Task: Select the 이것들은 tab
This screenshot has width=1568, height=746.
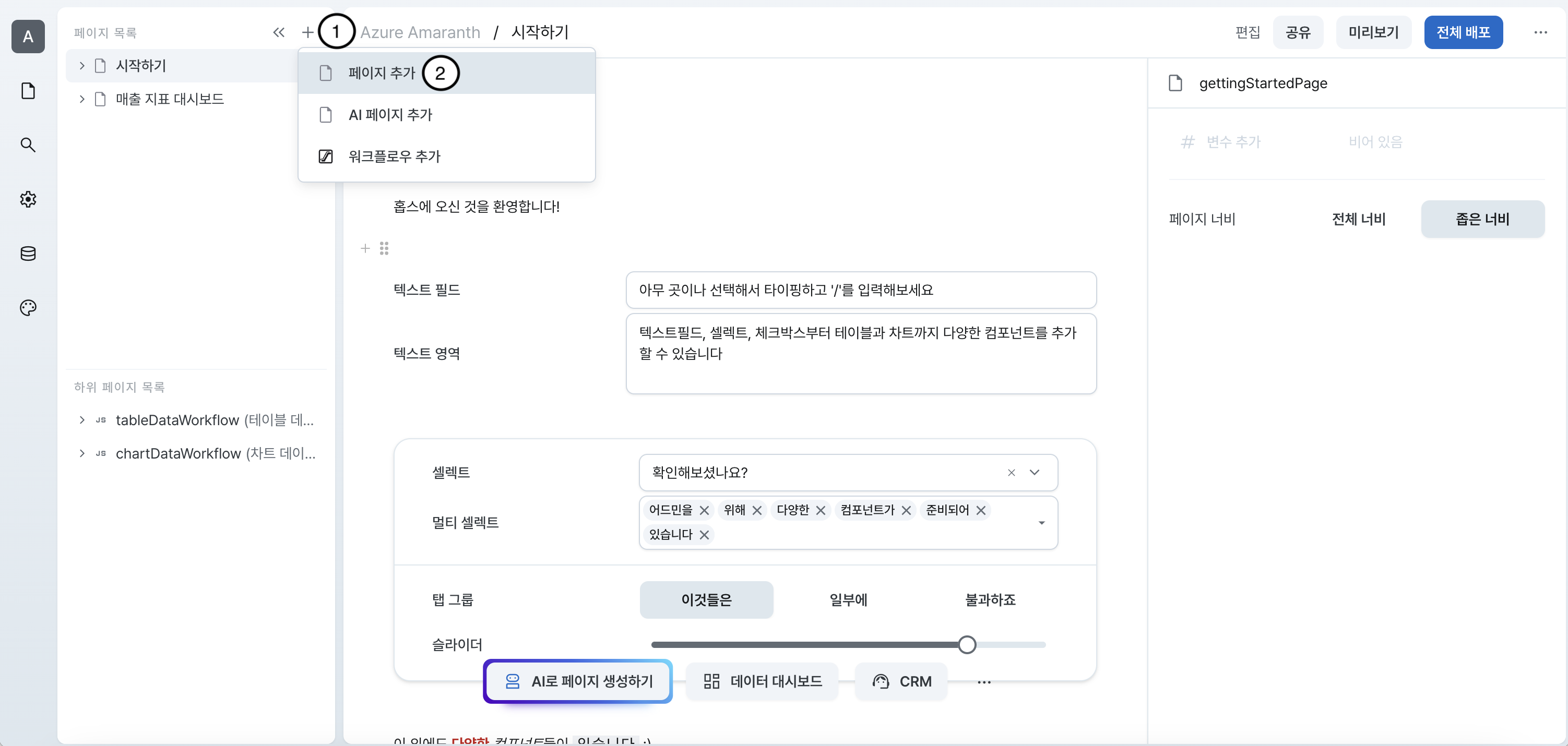Action: point(706,600)
